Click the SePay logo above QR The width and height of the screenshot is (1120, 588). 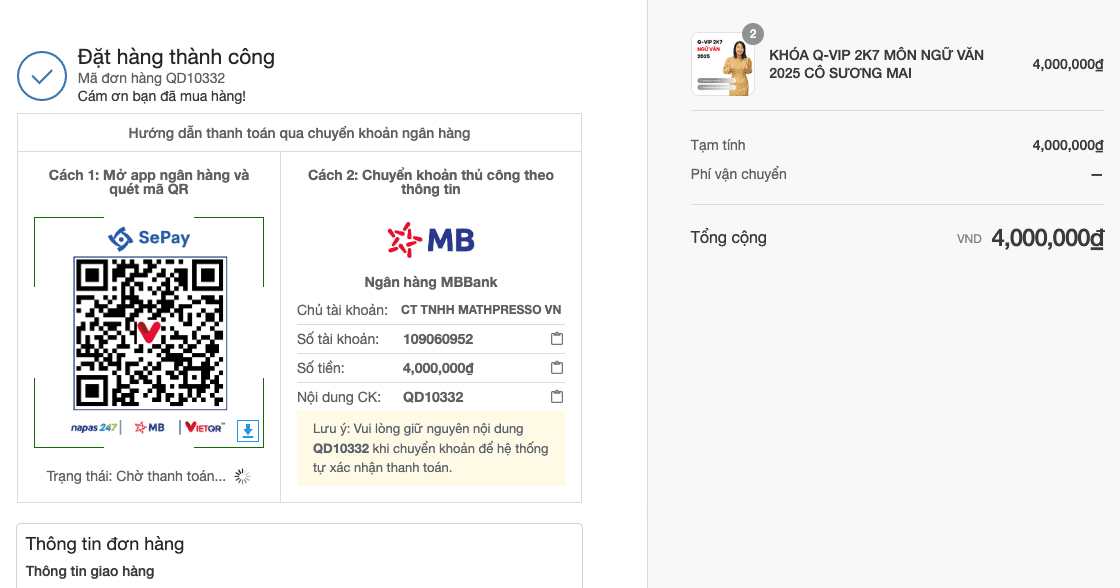point(149,238)
